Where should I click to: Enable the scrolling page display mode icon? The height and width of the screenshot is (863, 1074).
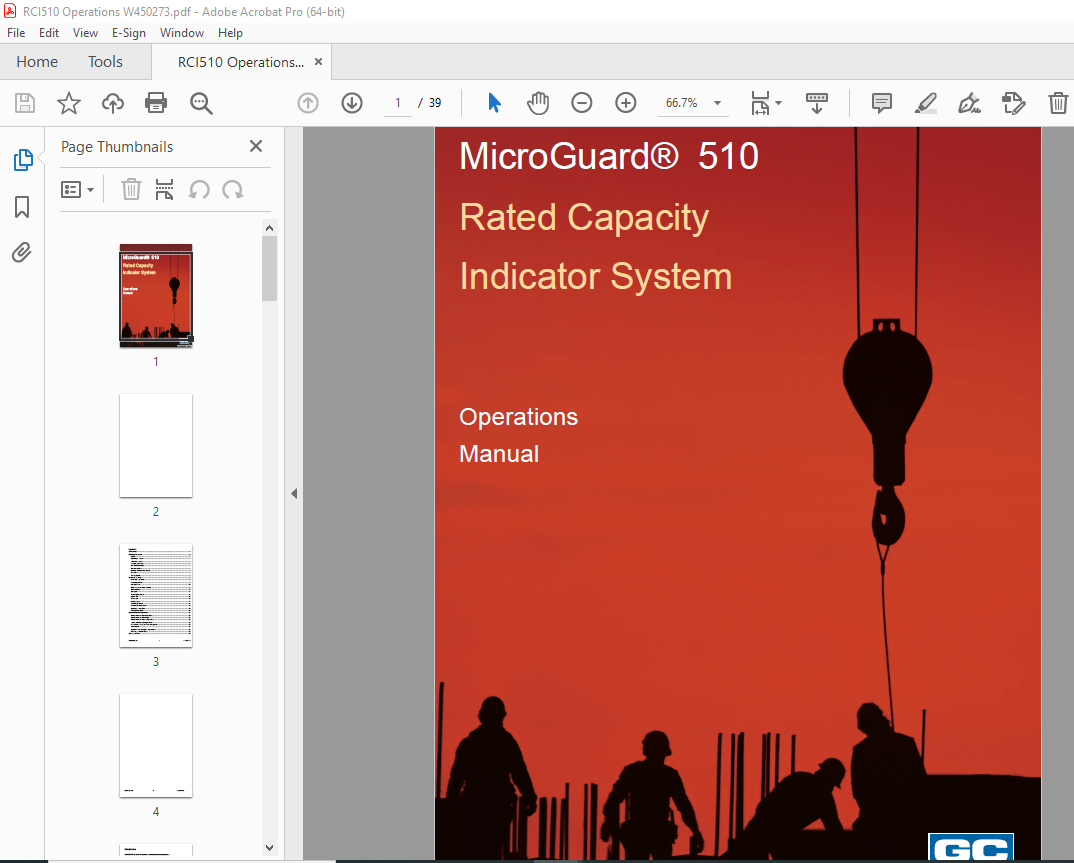[x=816, y=103]
